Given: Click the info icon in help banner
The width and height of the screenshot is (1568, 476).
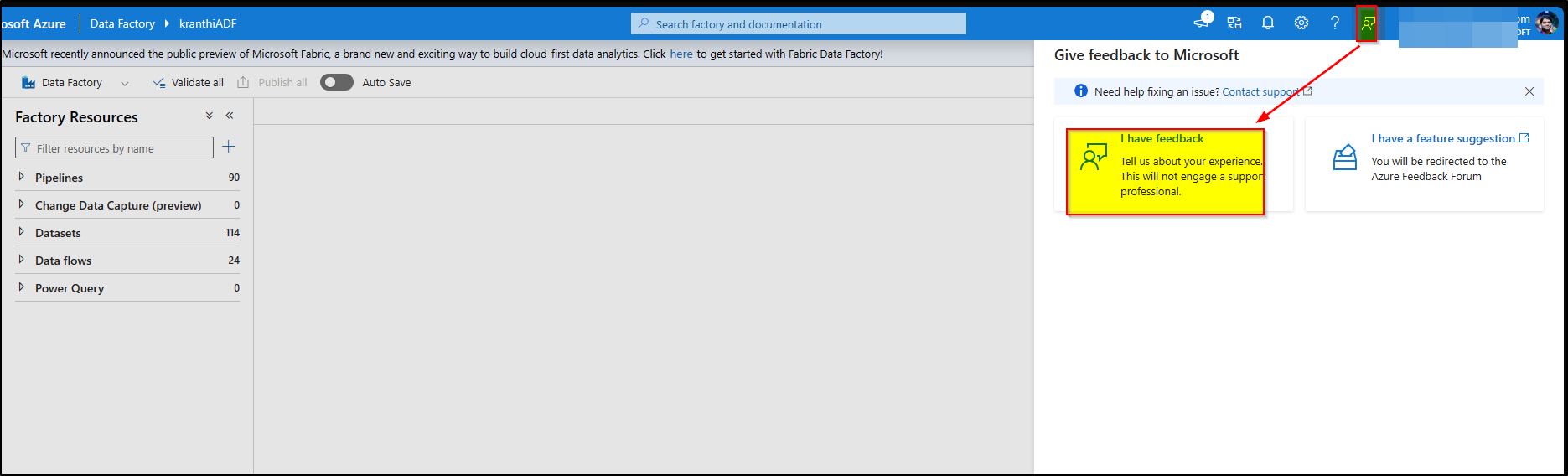Looking at the screenshot, I should [1081, 91].
